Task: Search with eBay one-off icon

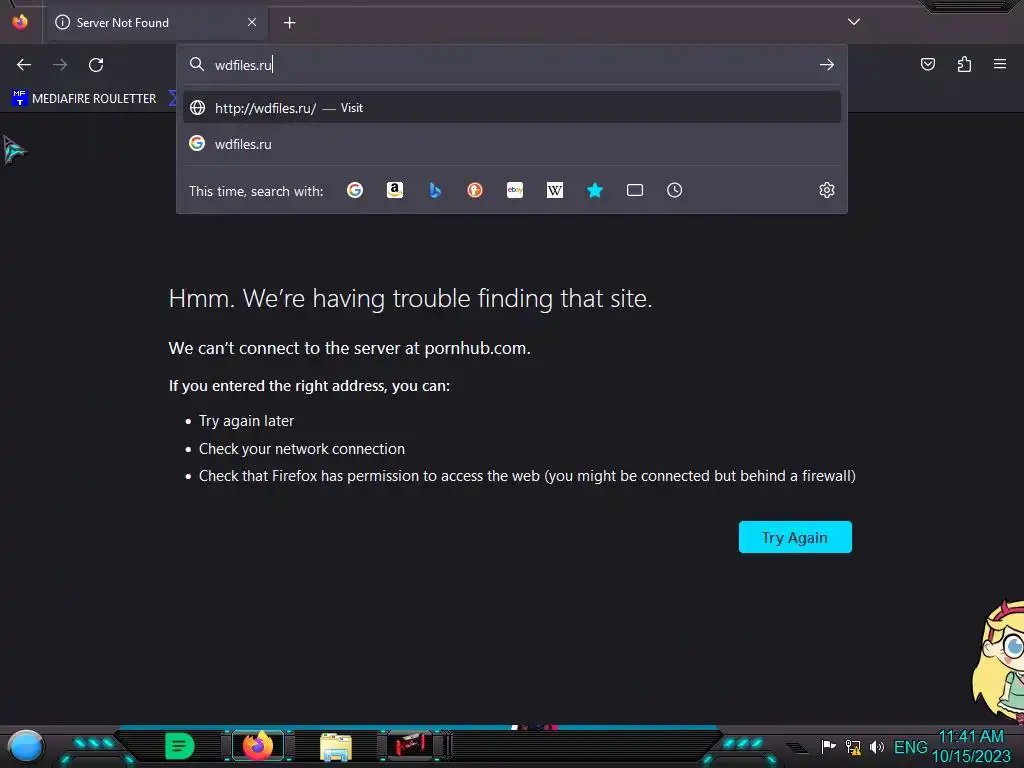Action: 515,190
